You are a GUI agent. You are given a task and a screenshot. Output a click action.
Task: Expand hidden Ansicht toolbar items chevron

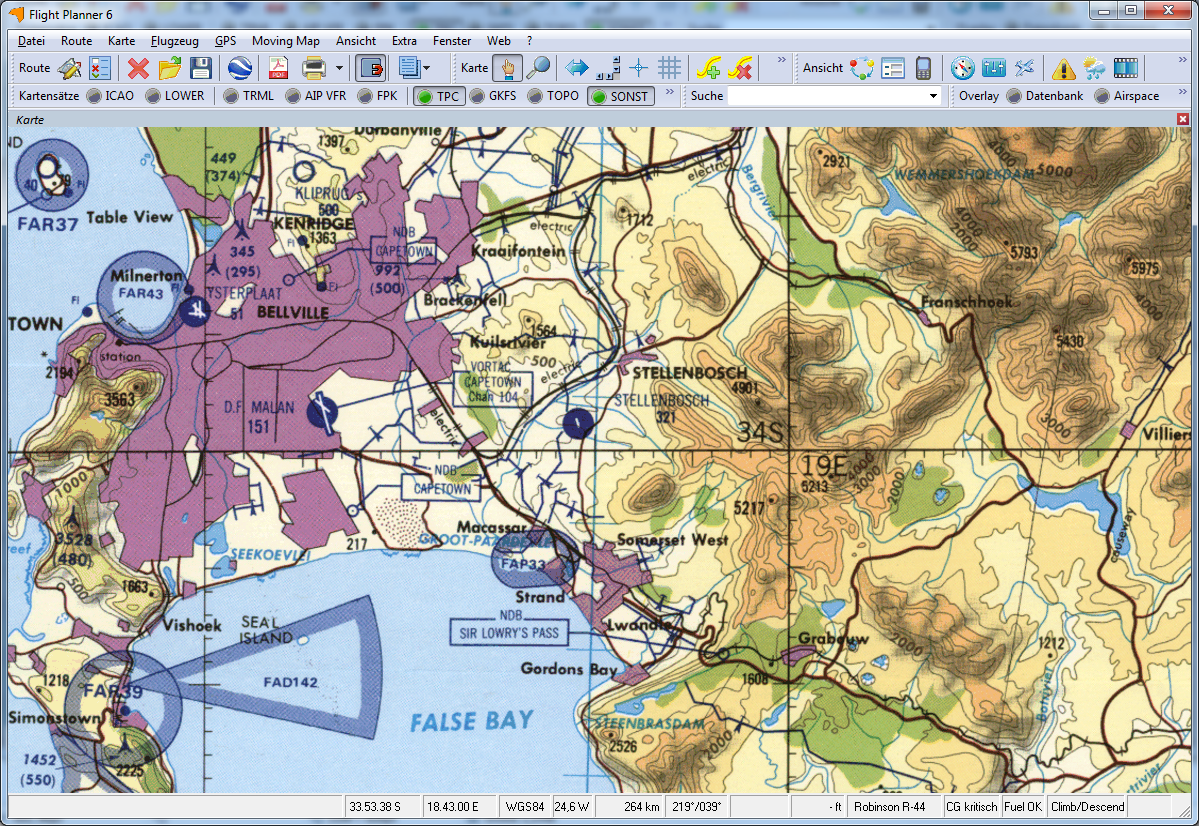tap(1182, 60)
